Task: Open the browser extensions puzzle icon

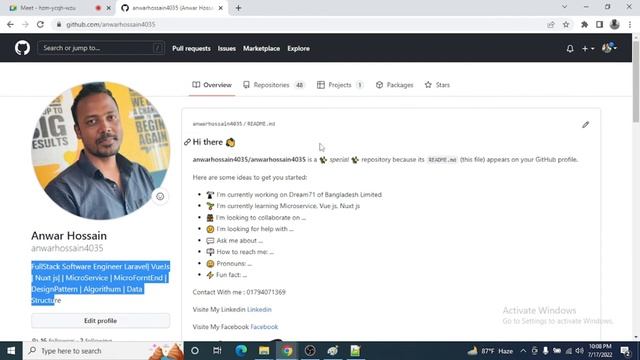Action: click(584, 24)
